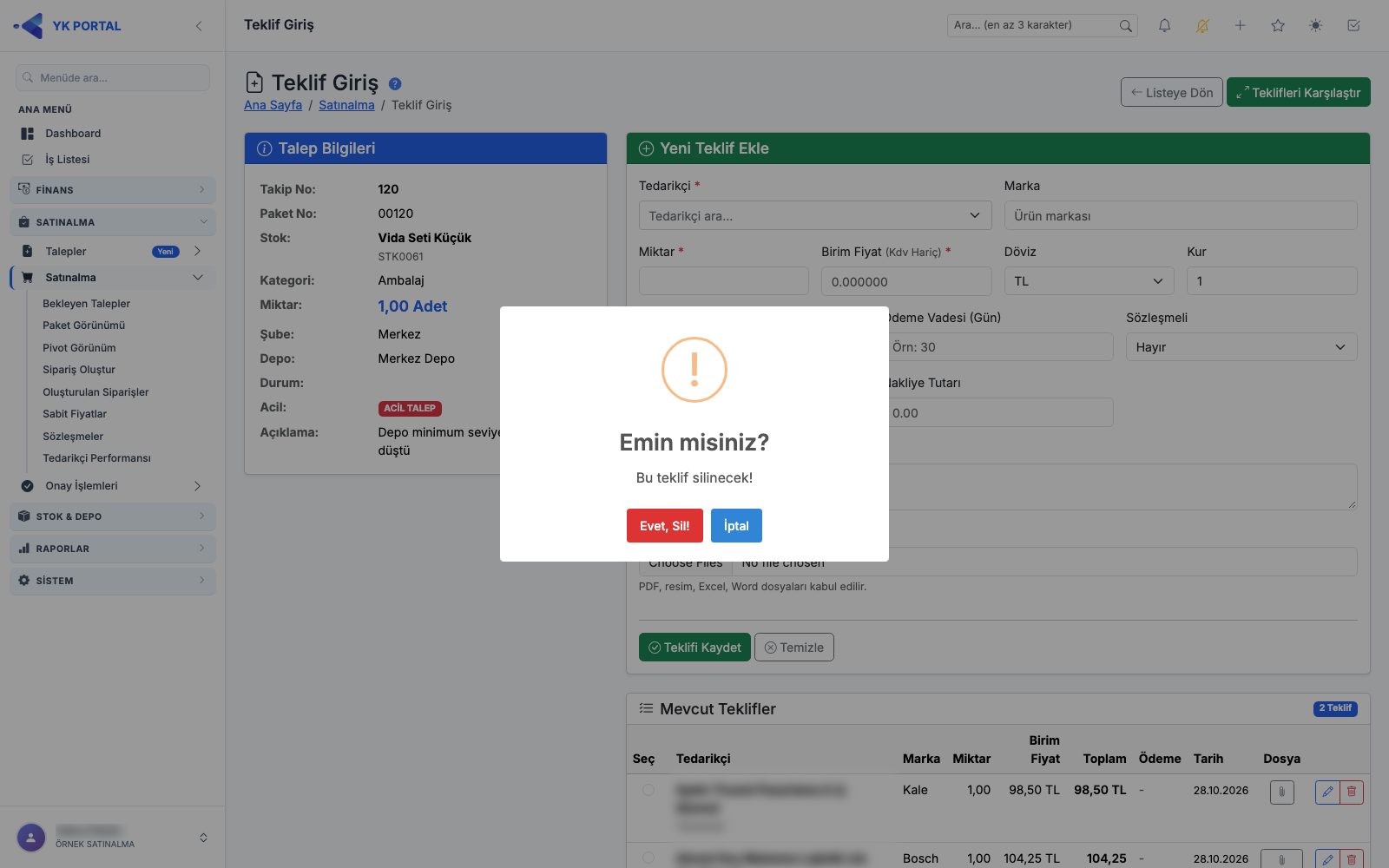Expand Onay İşlemleri submenu
1389x868 pixels.
[x=113, y=486]
